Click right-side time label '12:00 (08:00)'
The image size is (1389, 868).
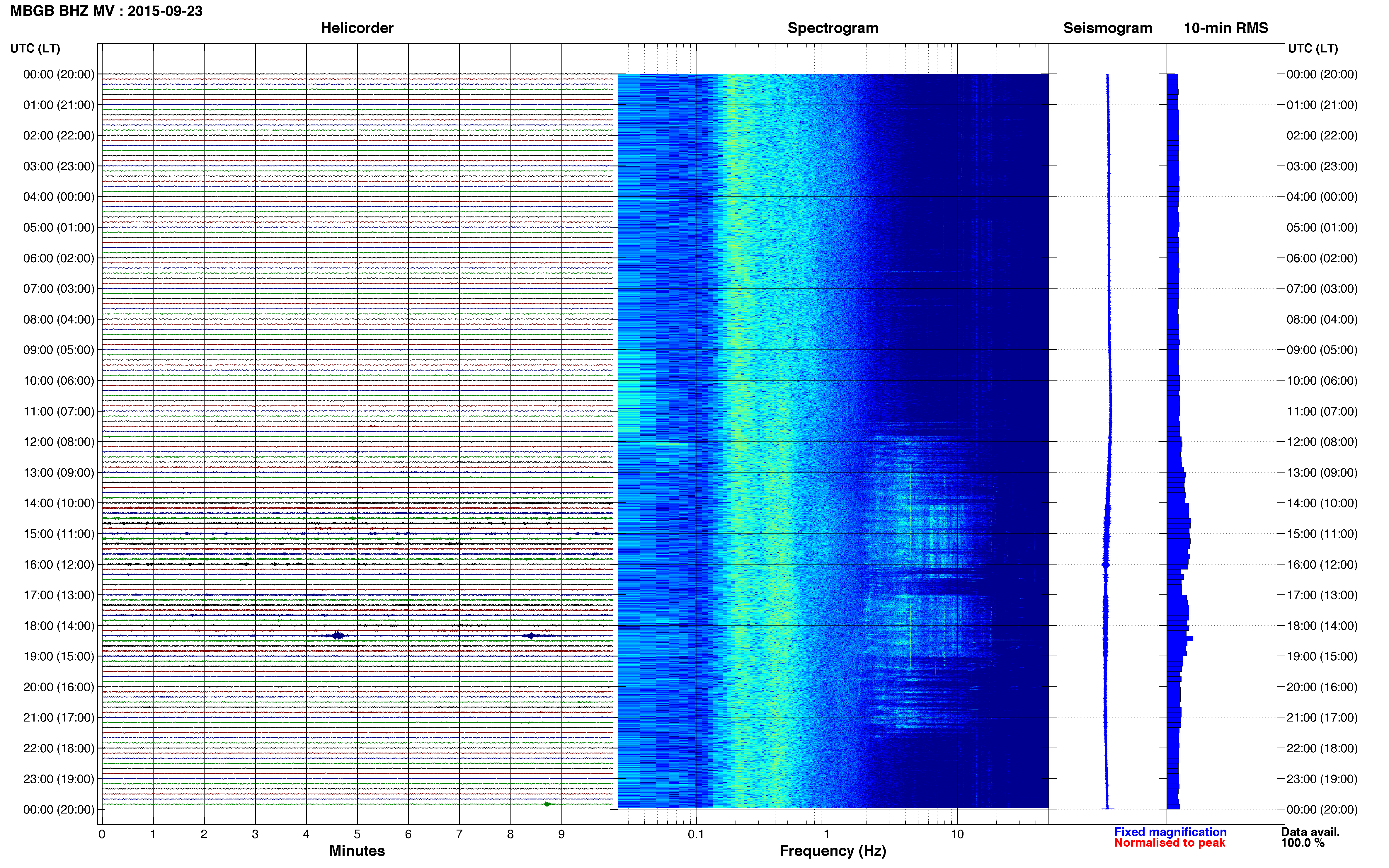click(1322, 442)
